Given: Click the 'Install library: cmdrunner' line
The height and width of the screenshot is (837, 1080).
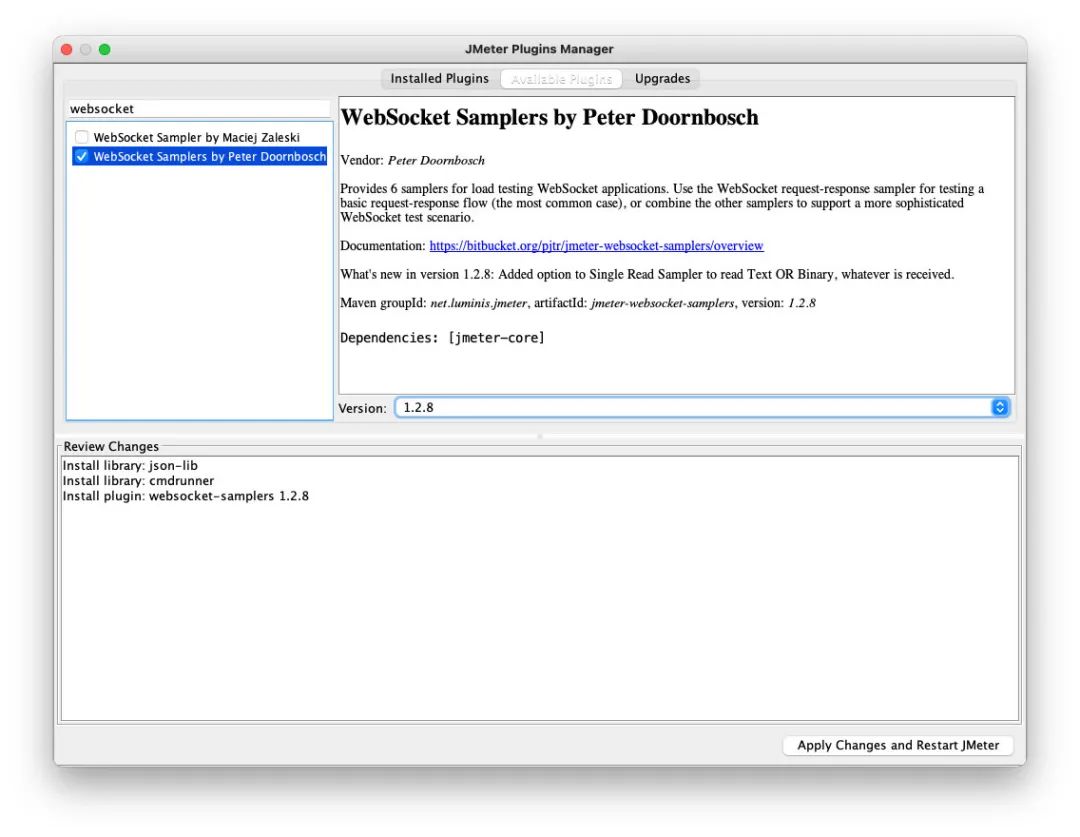Looking at the screenshot, I should pos(138,481).
